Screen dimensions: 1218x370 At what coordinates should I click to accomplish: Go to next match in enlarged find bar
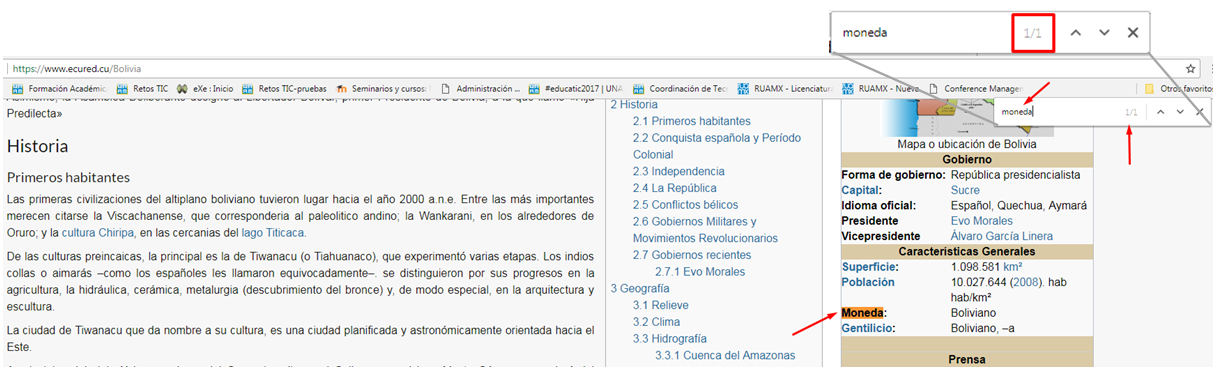1104,33
